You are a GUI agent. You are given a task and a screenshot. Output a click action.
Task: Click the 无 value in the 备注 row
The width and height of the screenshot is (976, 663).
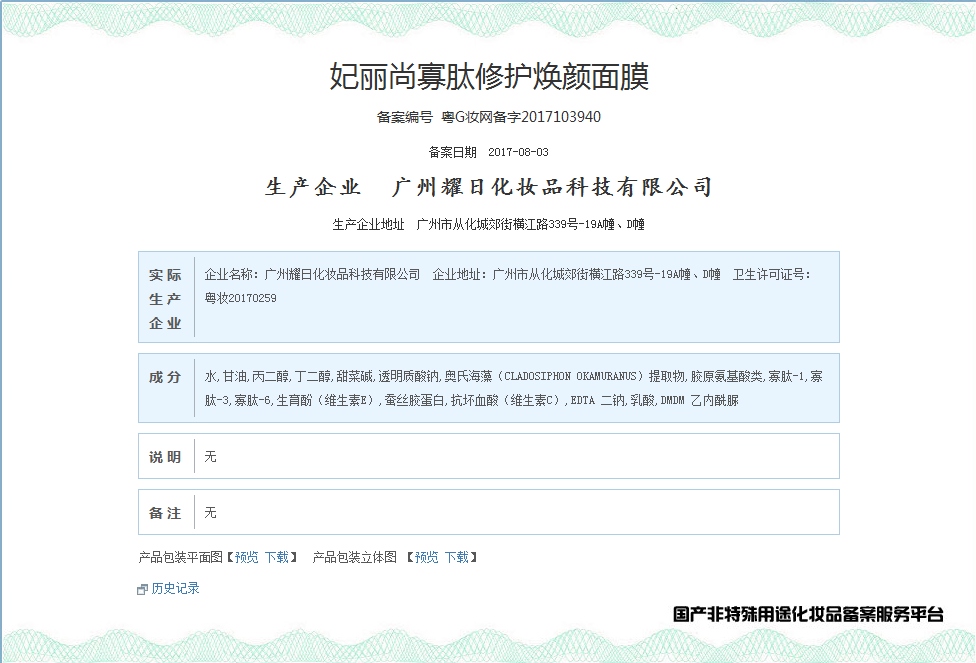tap(211, 512)
